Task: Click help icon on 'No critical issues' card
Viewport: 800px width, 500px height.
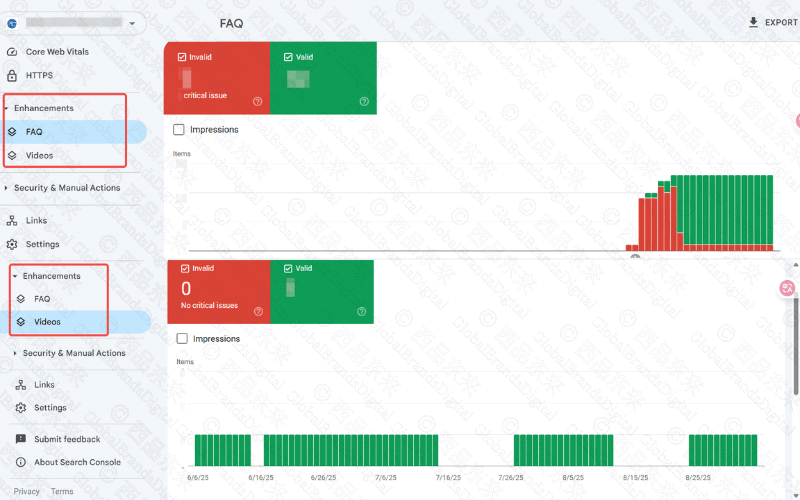Action: (x=258, y=312)
